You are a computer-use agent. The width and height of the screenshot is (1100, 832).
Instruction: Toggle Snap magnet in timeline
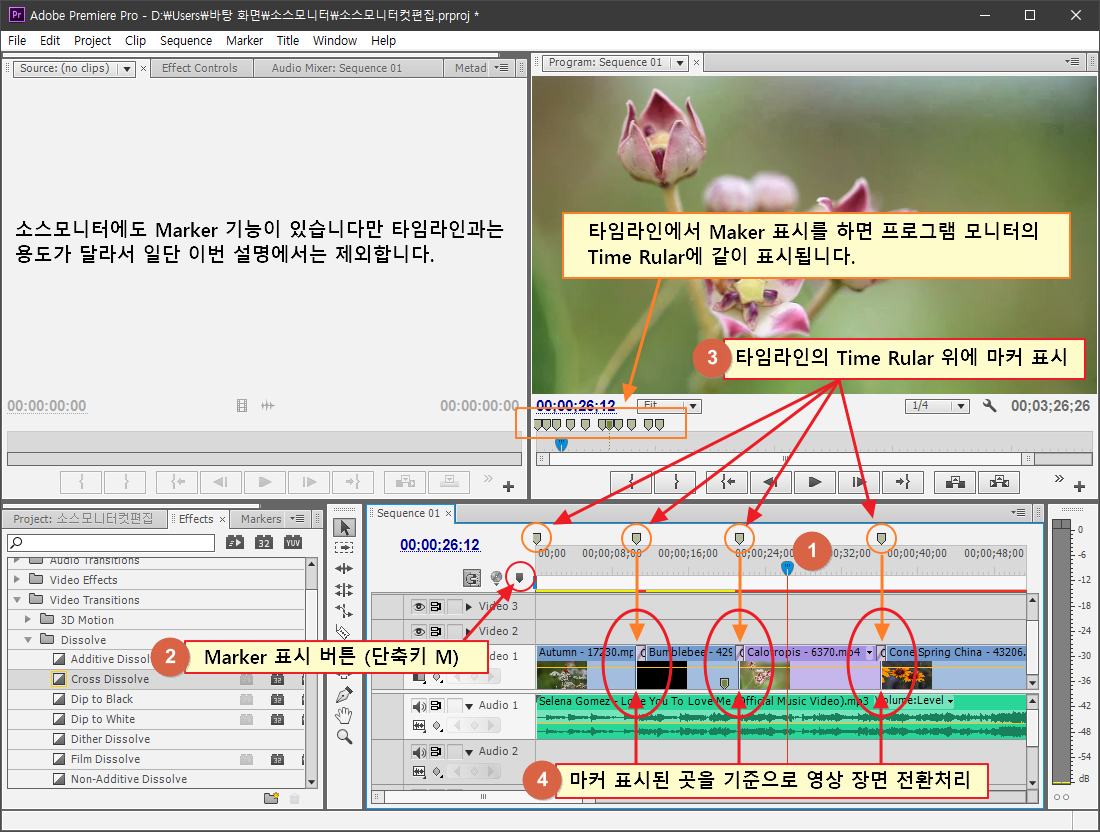pos(472,578)
